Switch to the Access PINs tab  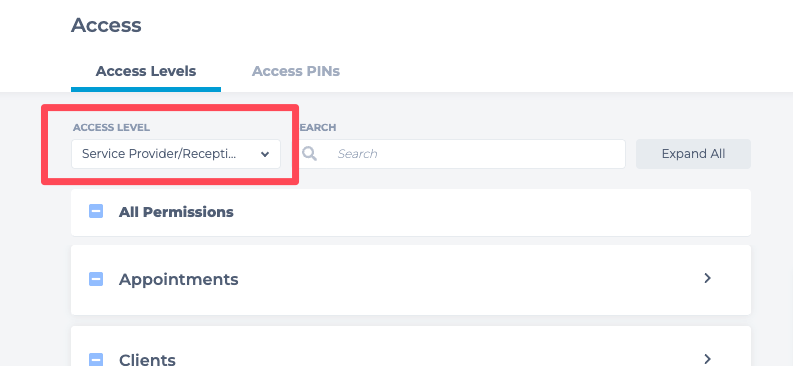296,71
